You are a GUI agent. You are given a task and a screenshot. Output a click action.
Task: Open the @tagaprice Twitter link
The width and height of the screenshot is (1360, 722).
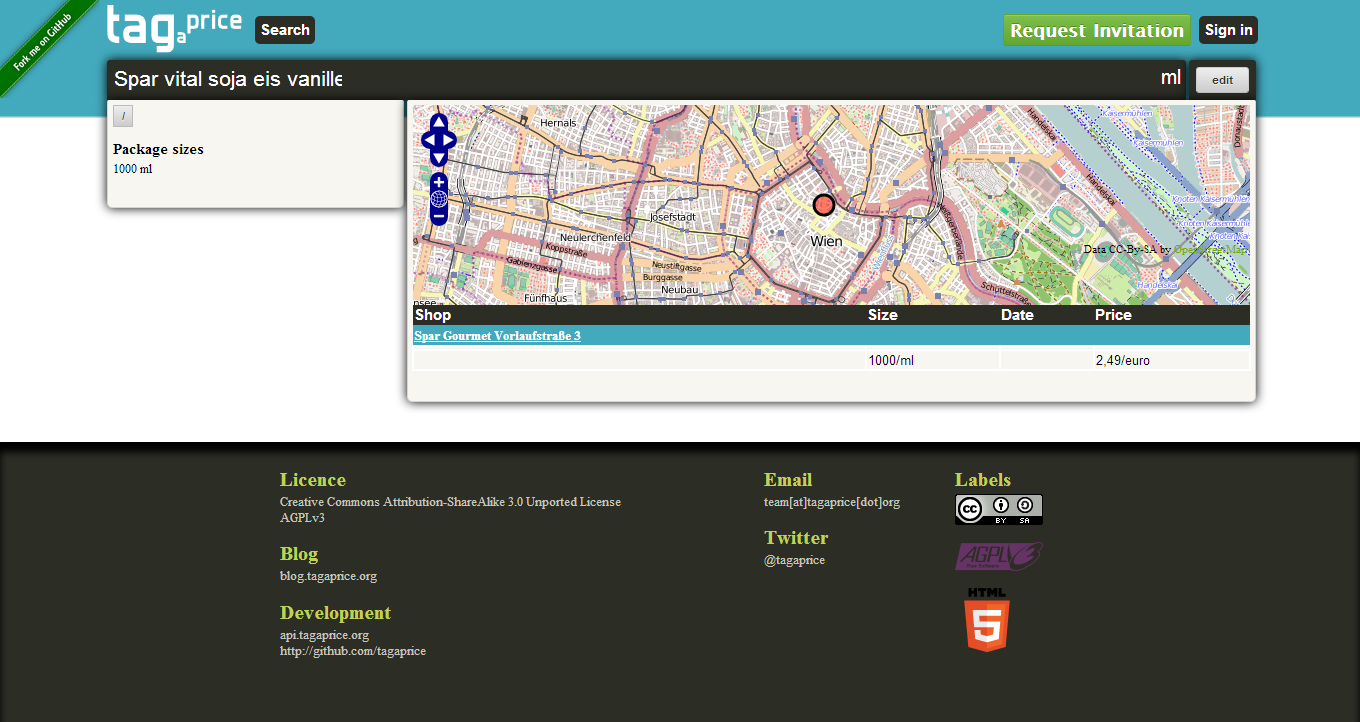(x=794, y=560)
